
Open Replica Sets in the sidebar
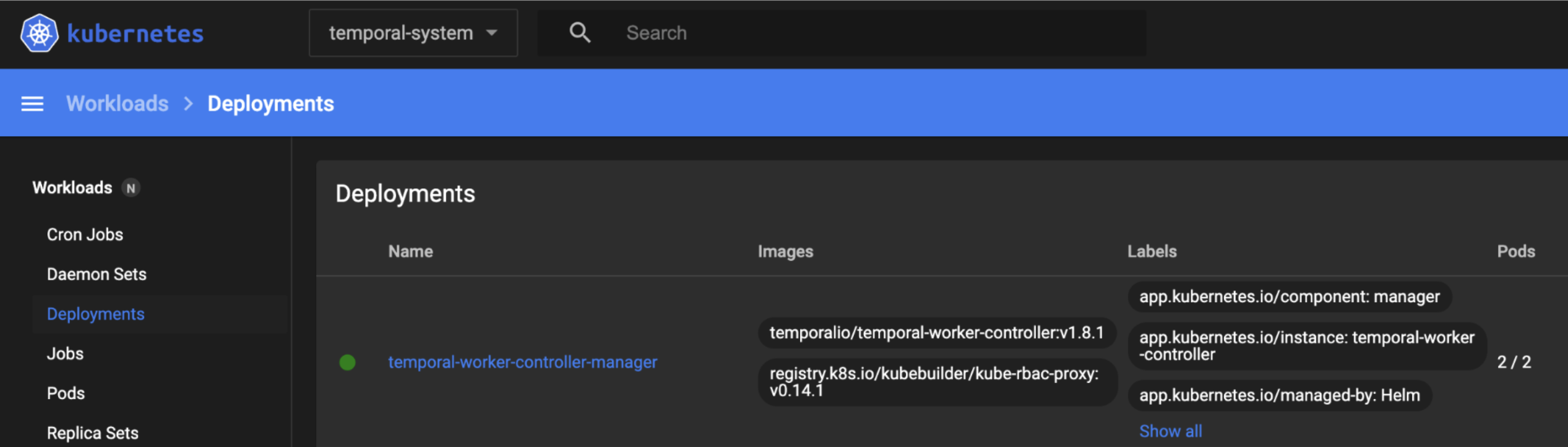(93, 433)
